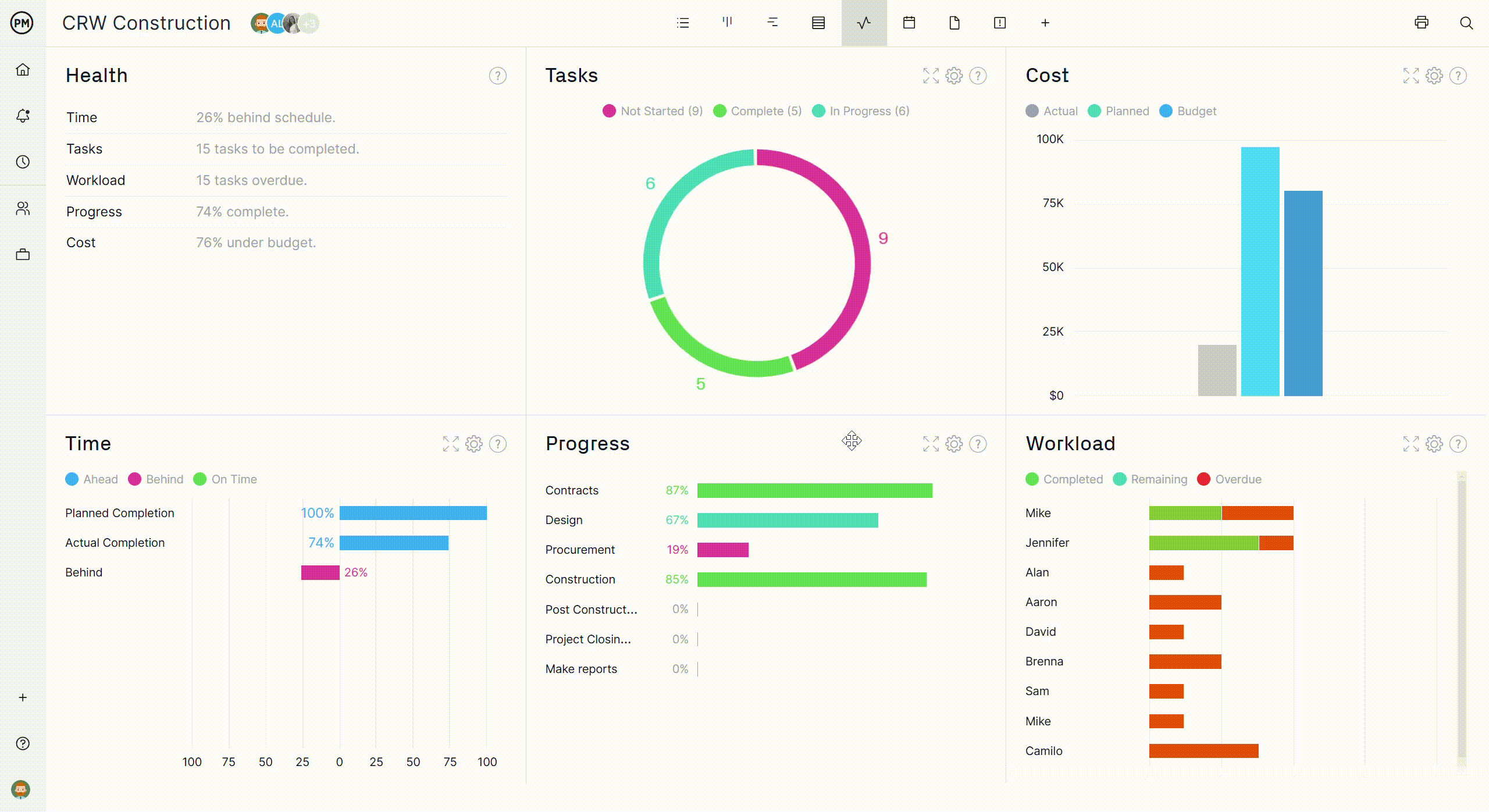This screenshot has height=812, width=1489.
Task: Toggle Completed legend in Workload chart
Action: tap(1064, 479)
